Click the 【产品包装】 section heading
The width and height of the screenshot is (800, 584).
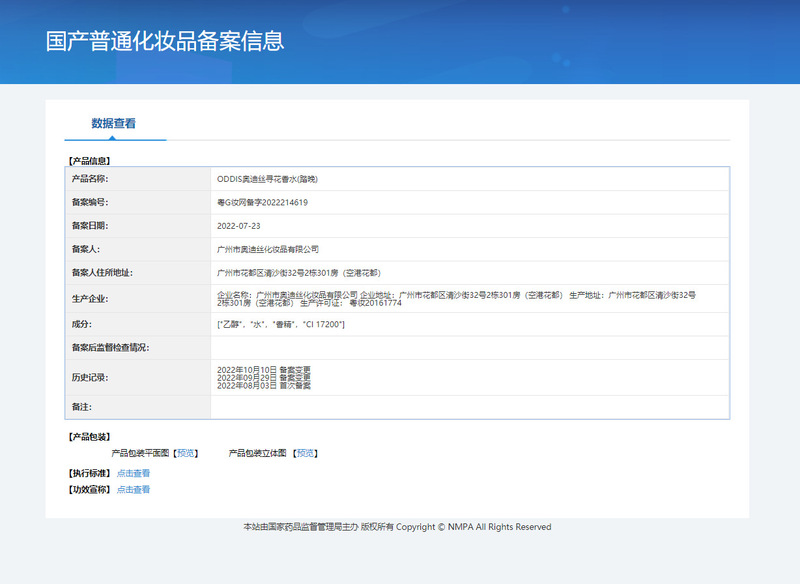pyautogui.click(x=89, y=437)
